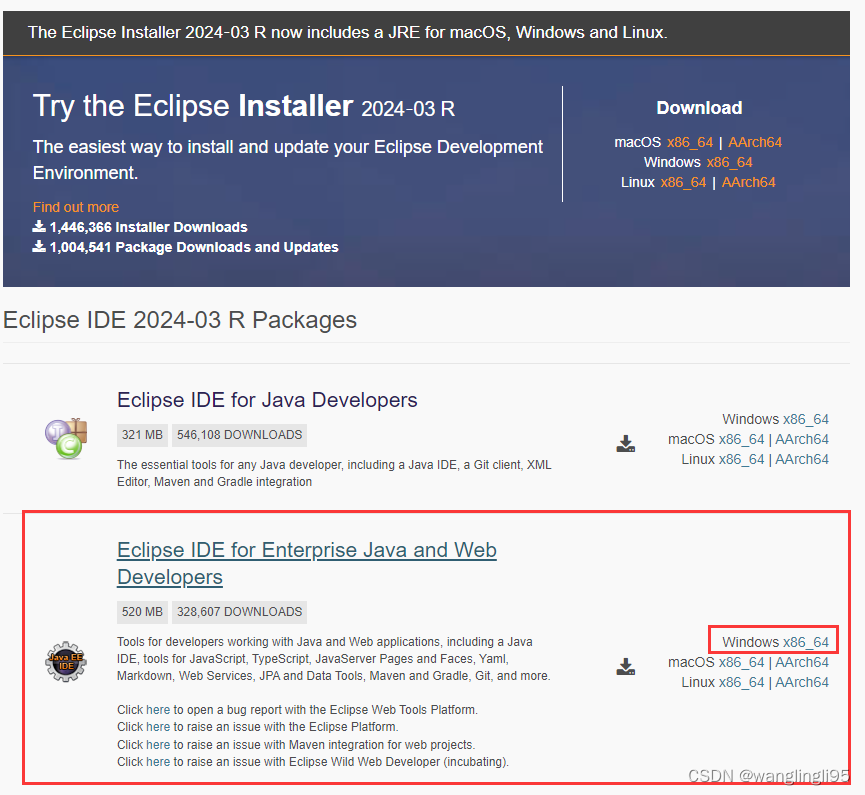Viewport: 865px width, 795px height.
Task: Click the JRE announcement bar text
Action: [x=348, y=32]
